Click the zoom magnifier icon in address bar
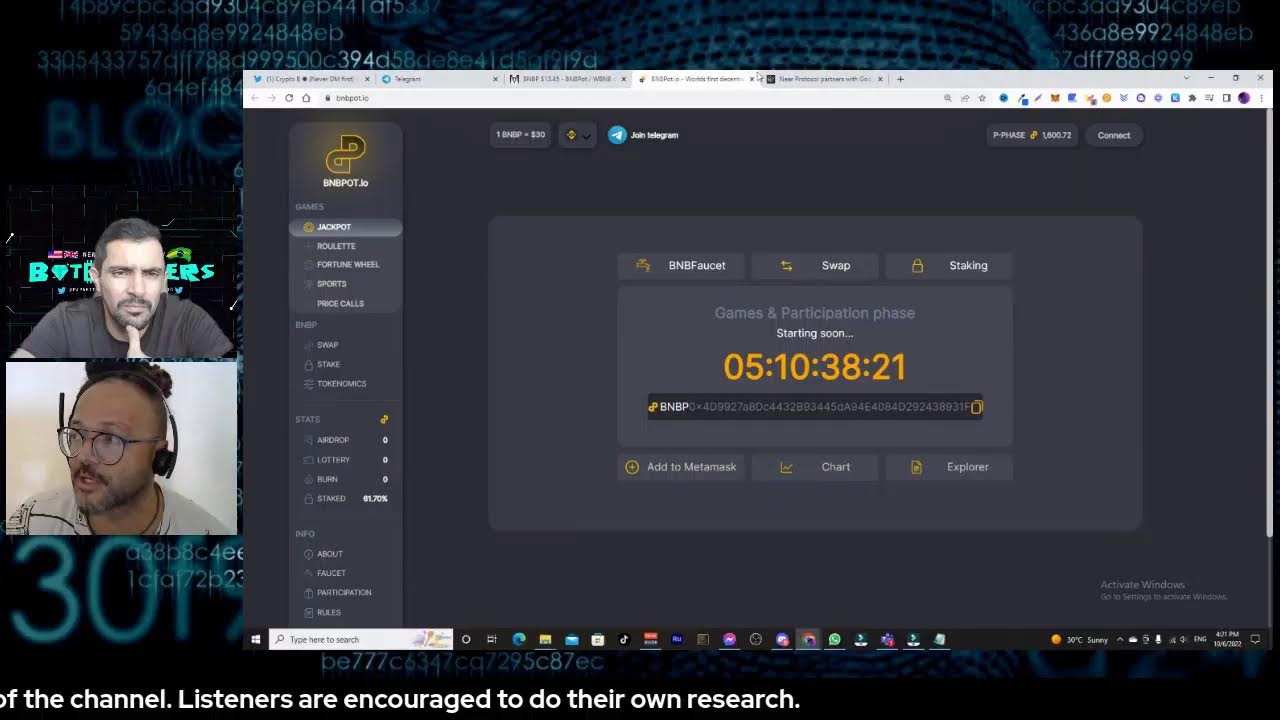 pyautogui.click(x=947, y=98)
